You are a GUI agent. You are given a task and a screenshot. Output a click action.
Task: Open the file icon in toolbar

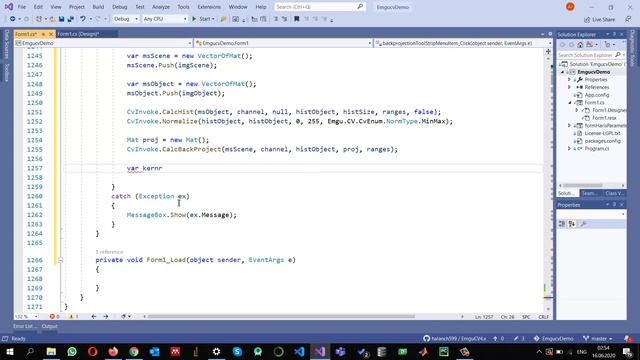pyautogui.click(x=52, y=19)
